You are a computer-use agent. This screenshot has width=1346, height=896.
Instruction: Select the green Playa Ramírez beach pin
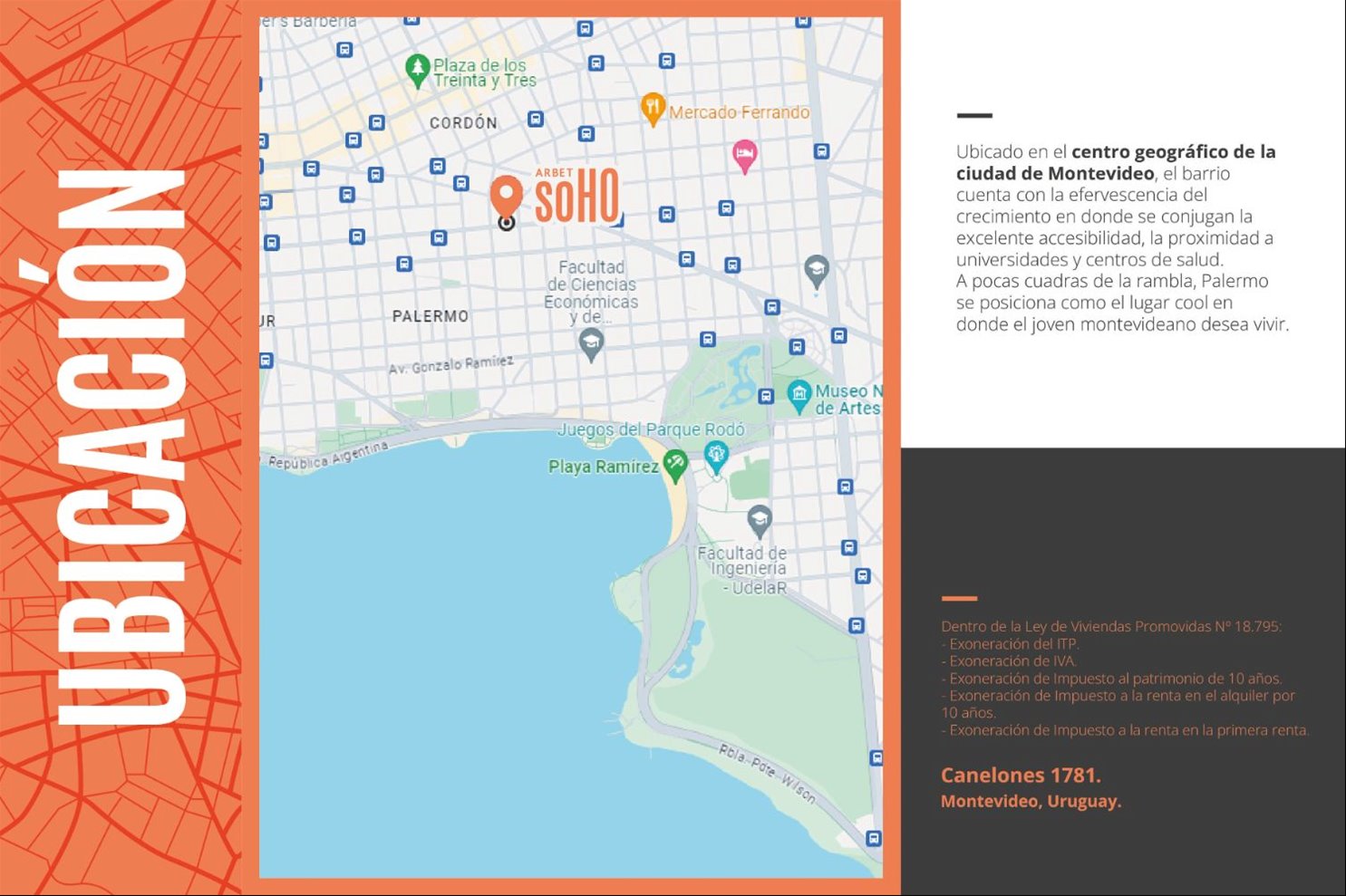coord(675,465)
